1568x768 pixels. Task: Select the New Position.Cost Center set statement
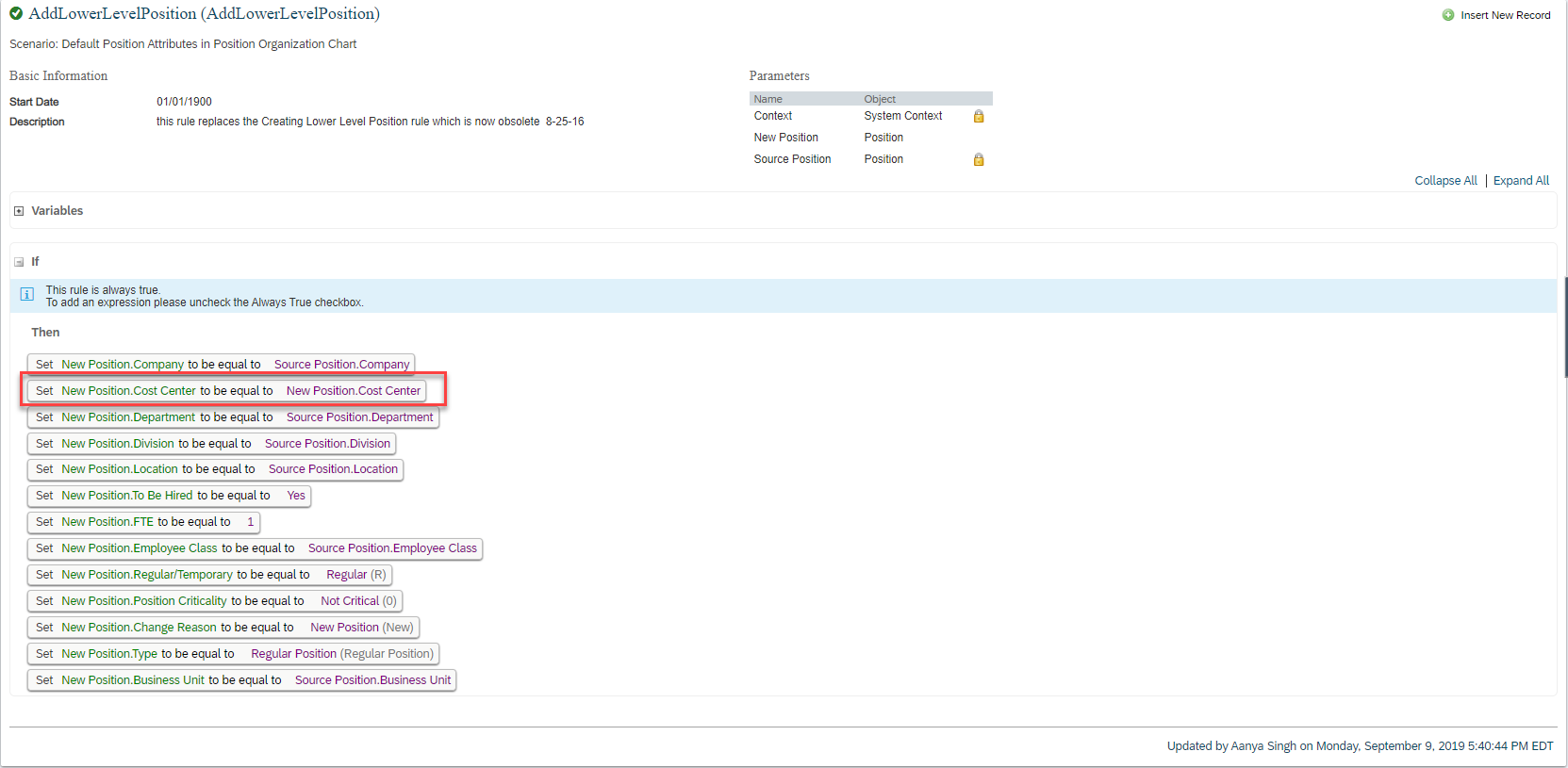click(x=226, y=391)
